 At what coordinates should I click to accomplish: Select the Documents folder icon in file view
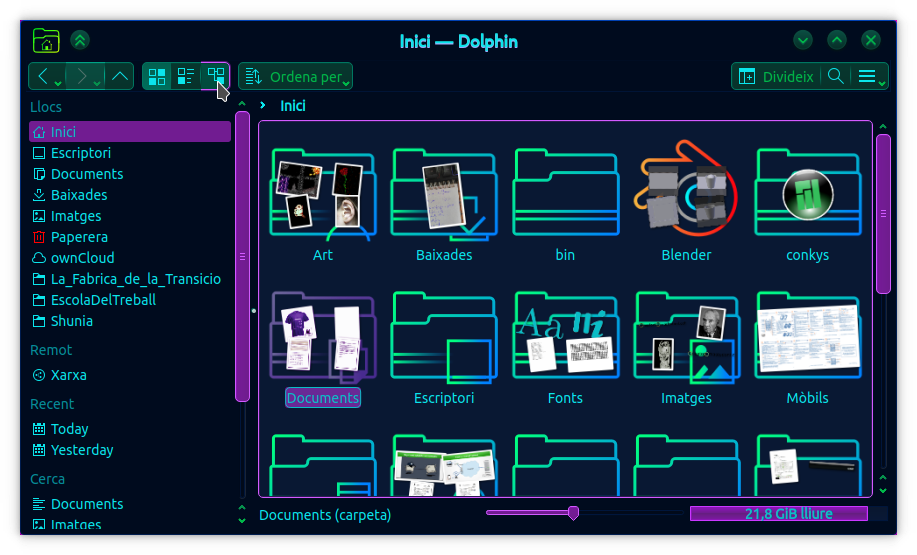click(x=323, y=336)
